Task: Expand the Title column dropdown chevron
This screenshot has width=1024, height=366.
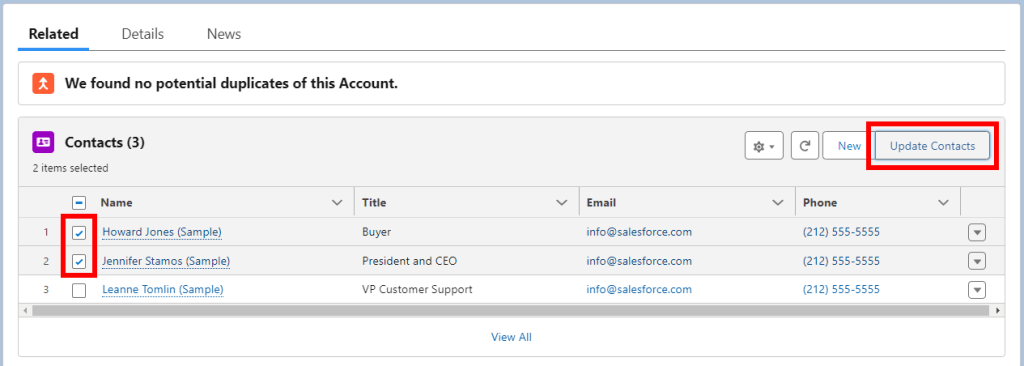Action: click(x=562, y=203)
